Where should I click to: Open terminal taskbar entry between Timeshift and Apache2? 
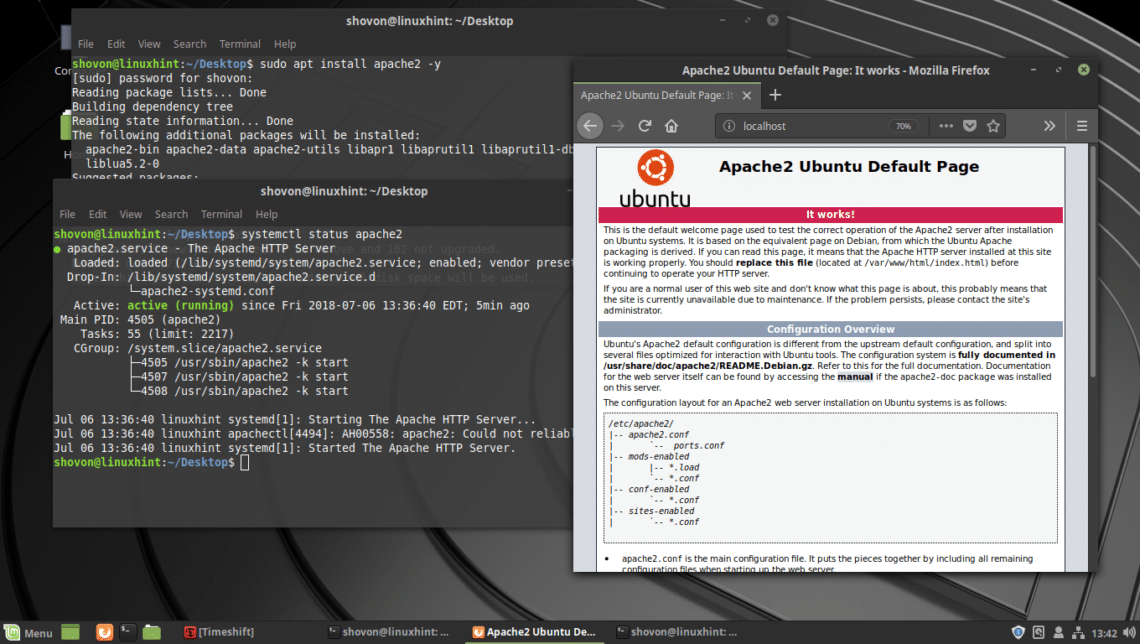(389, 632)
